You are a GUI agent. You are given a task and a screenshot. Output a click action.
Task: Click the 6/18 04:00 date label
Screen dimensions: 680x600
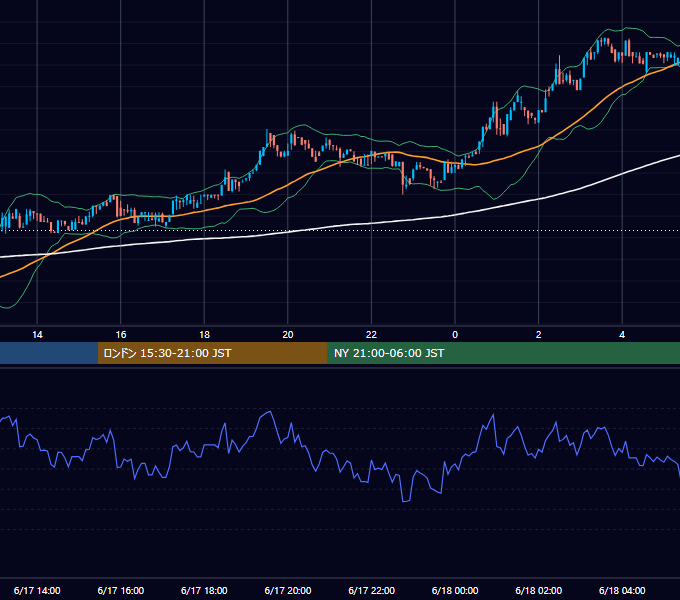point(622,590)
